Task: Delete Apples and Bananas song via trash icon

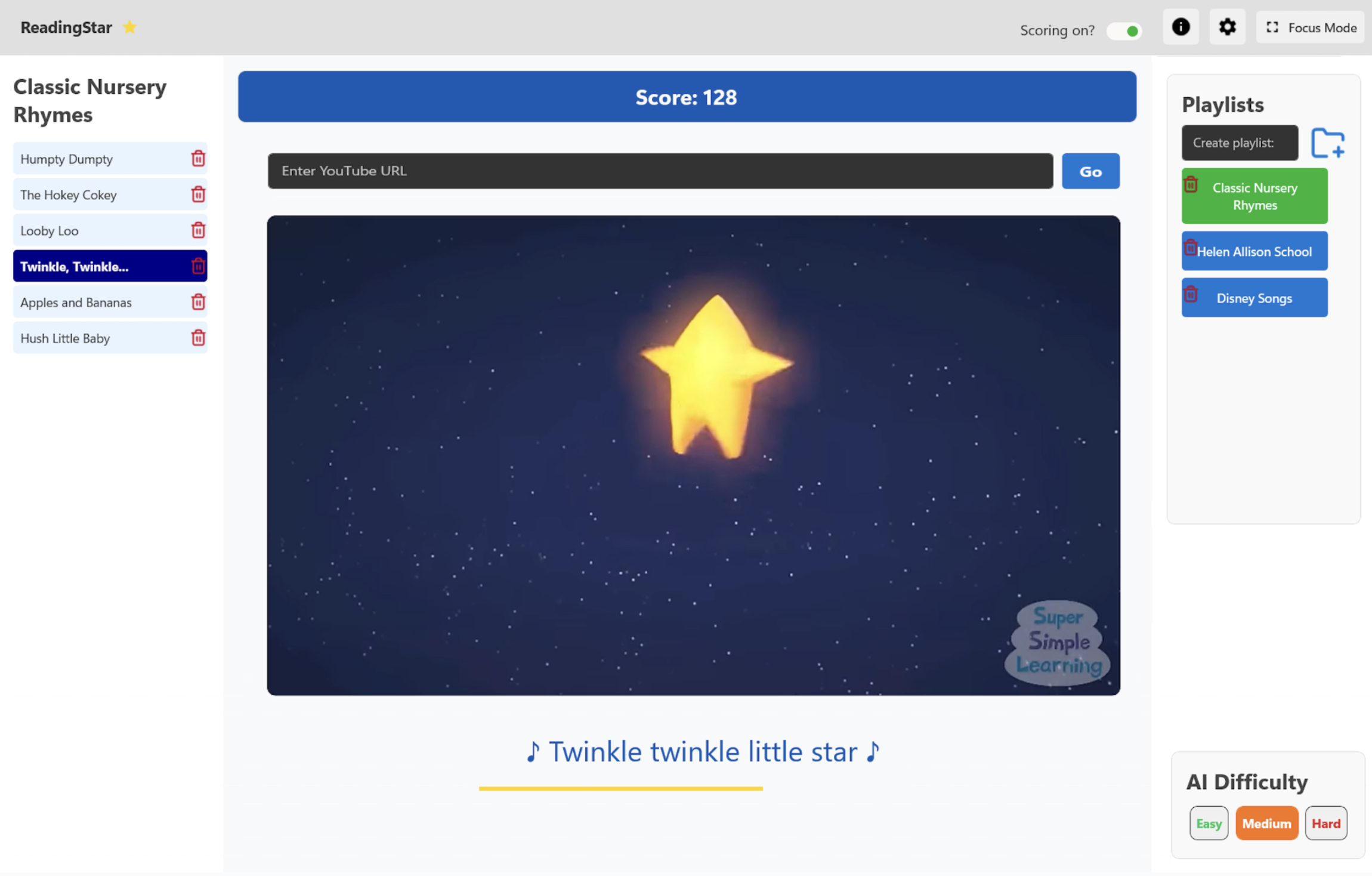Action: (x=198, y=302)
